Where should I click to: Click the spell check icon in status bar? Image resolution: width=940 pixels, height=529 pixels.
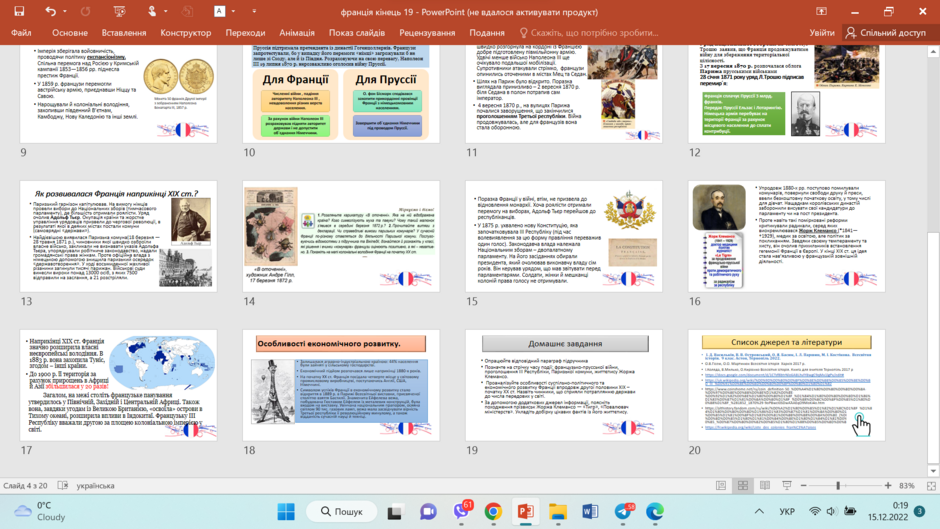62,486
